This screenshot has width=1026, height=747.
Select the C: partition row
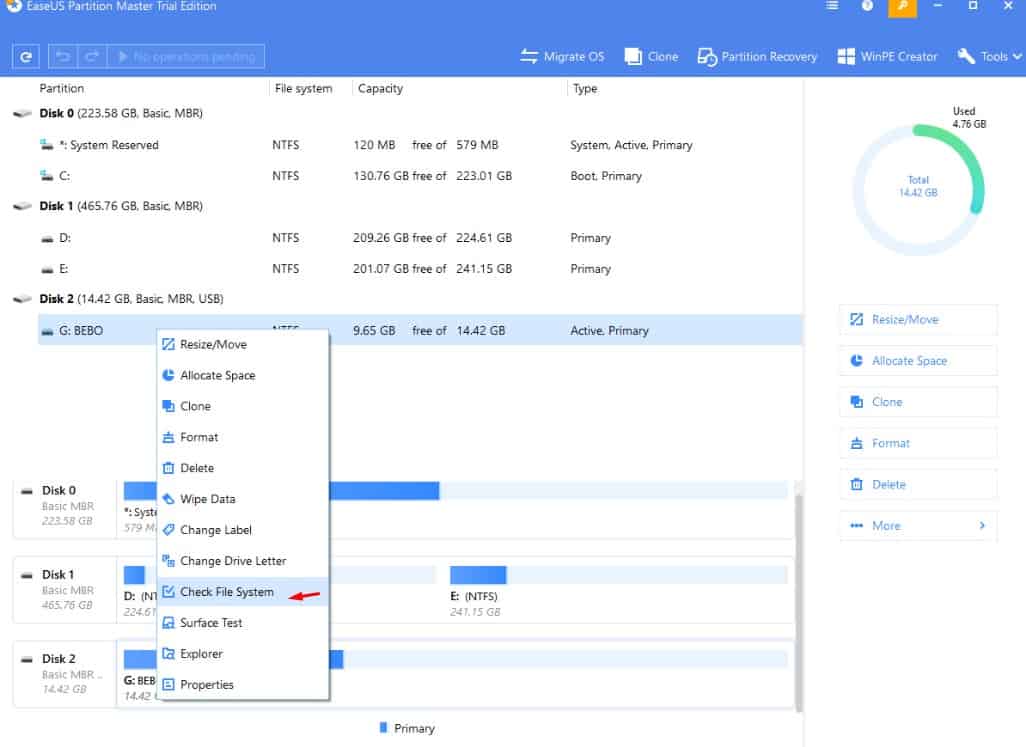pos(419,176)
